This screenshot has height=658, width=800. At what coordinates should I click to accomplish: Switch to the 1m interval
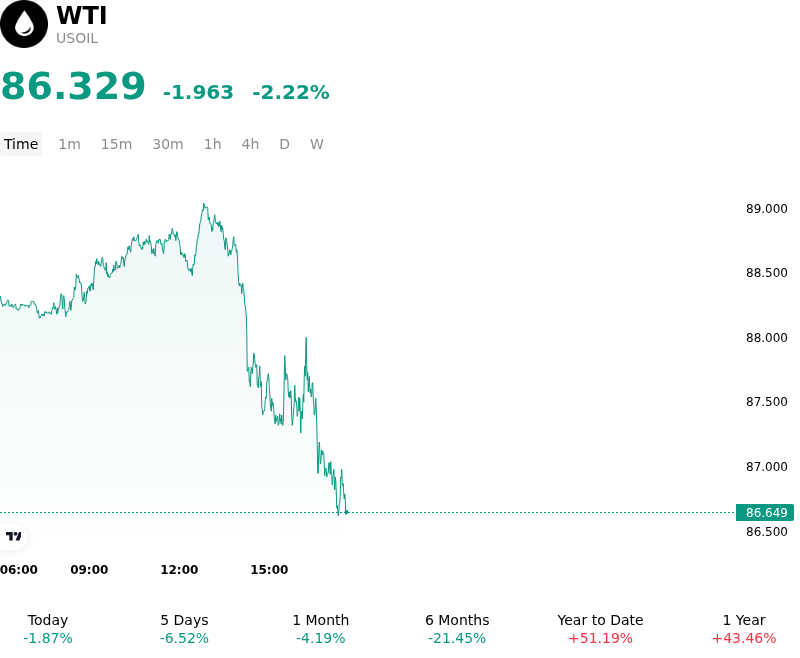[69, 144]
